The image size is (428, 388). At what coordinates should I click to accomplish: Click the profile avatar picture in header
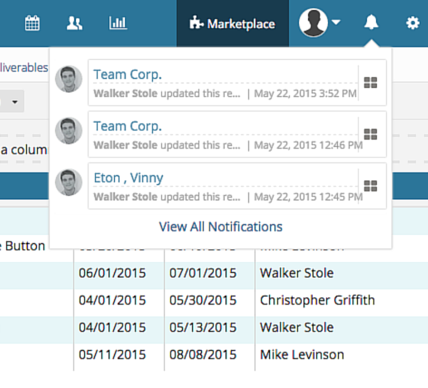pos(313,22)
